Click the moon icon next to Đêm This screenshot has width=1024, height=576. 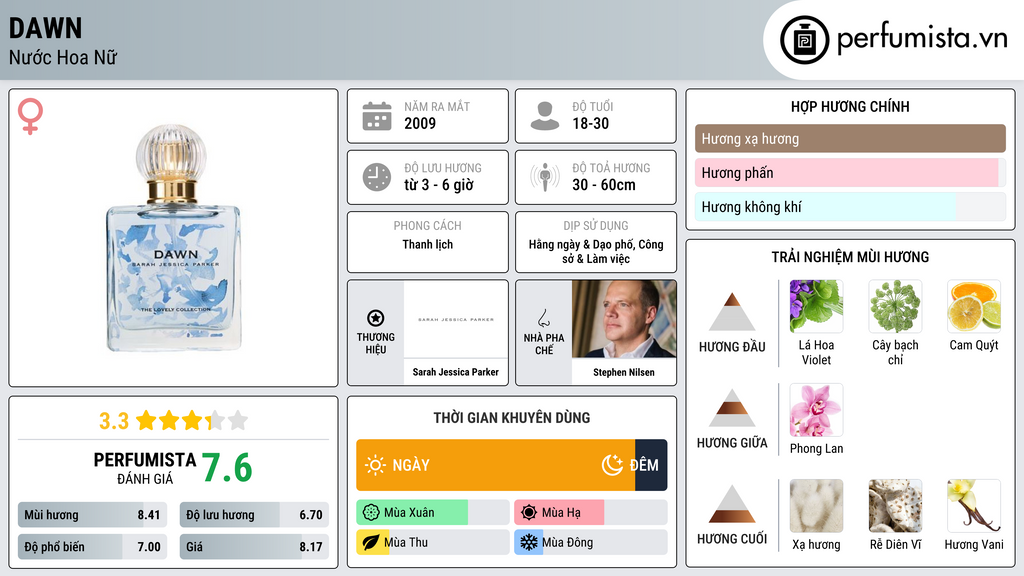612,465
